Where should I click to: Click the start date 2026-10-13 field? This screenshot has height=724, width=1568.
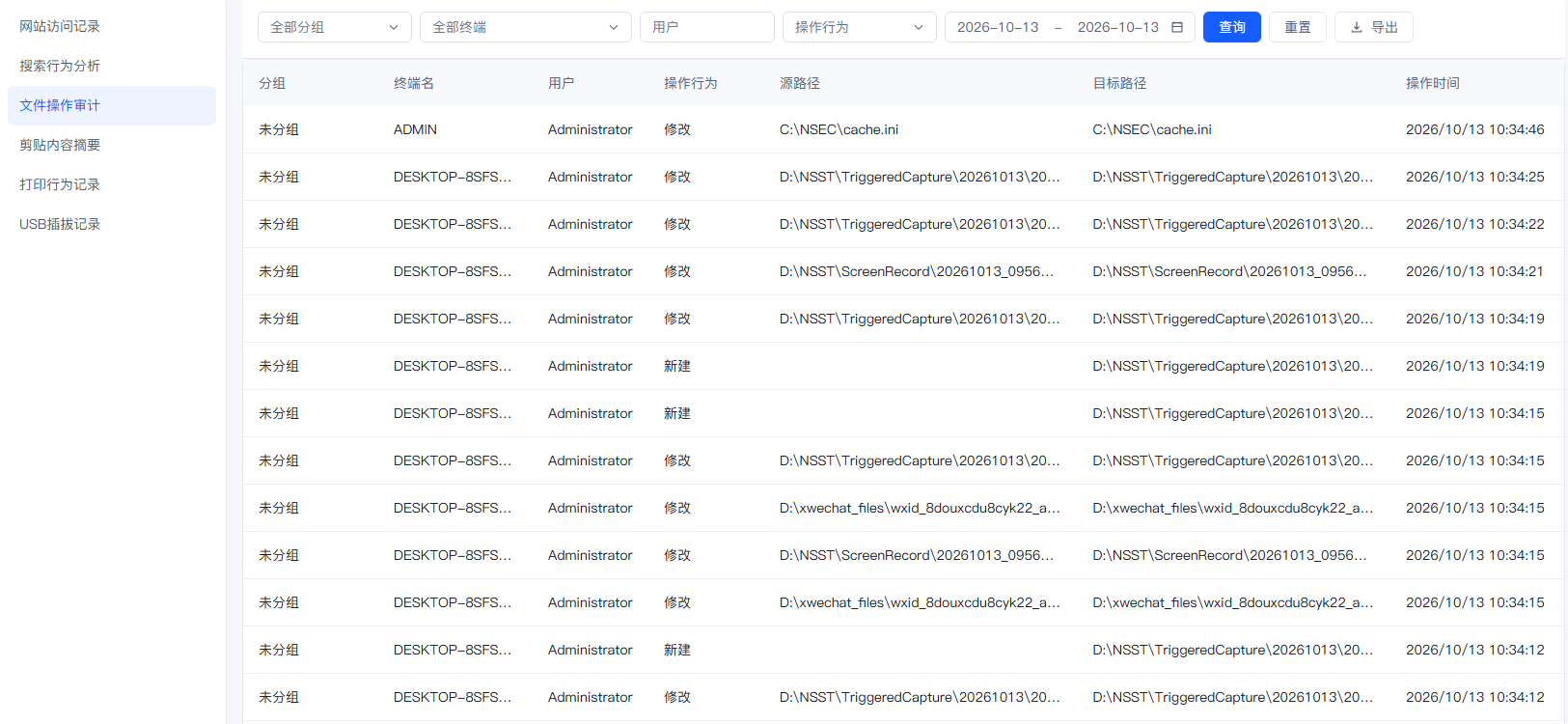coord(998,27)
